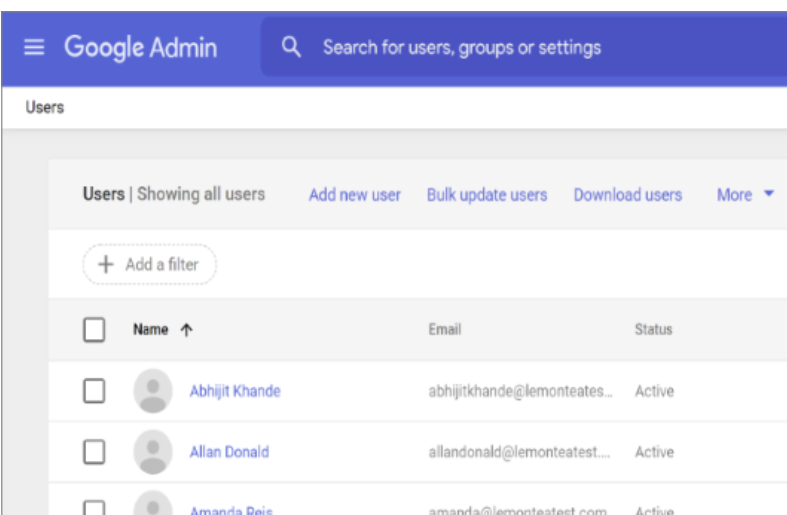This screenshot has height=515, width=787.
Task: Click the abhijitkhande@lemonteates... email cell
Action: tap(520, 391)
